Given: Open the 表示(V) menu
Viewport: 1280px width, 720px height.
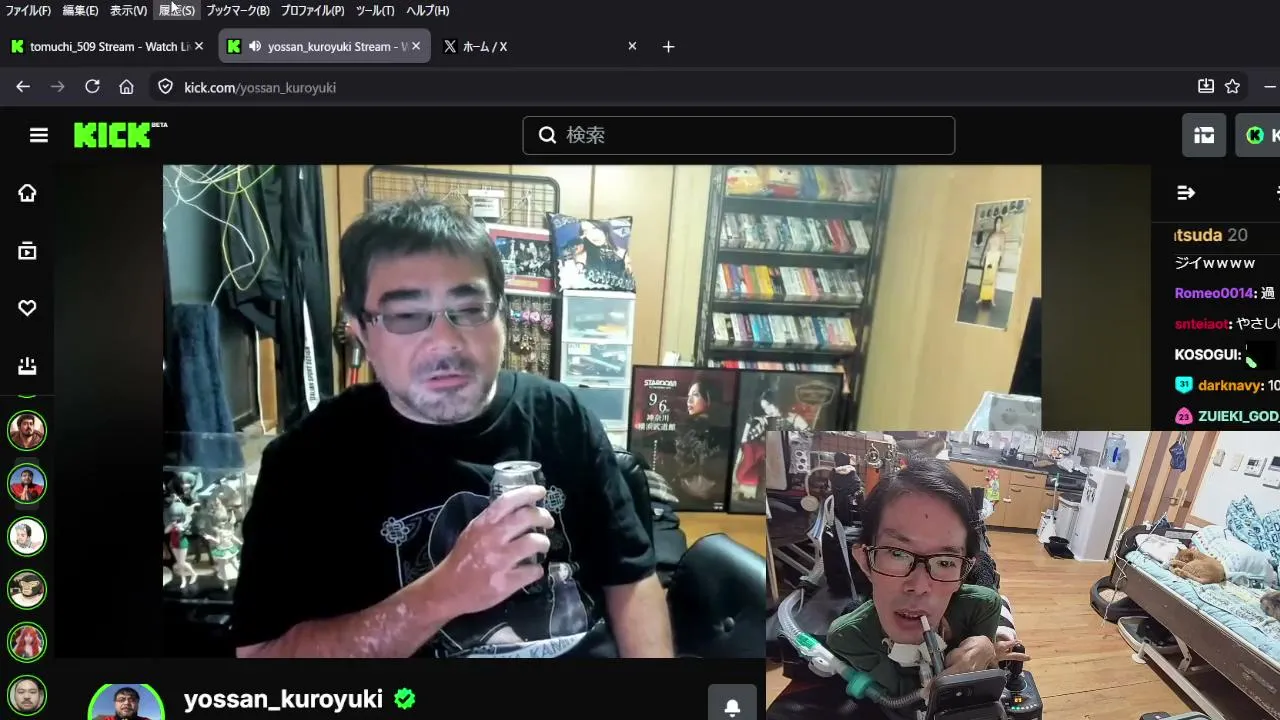Looking at the screenshot, I should coord(128,10).
